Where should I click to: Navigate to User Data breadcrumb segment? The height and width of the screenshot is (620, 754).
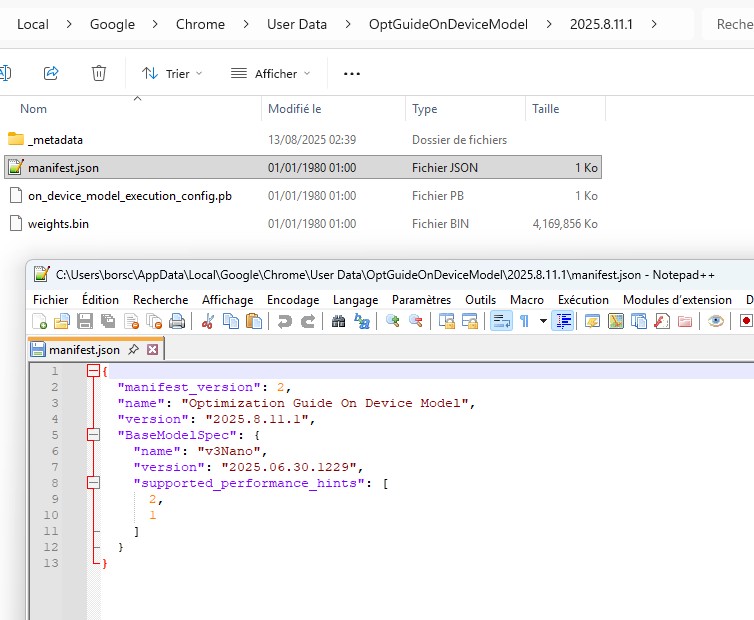(297, 24)
